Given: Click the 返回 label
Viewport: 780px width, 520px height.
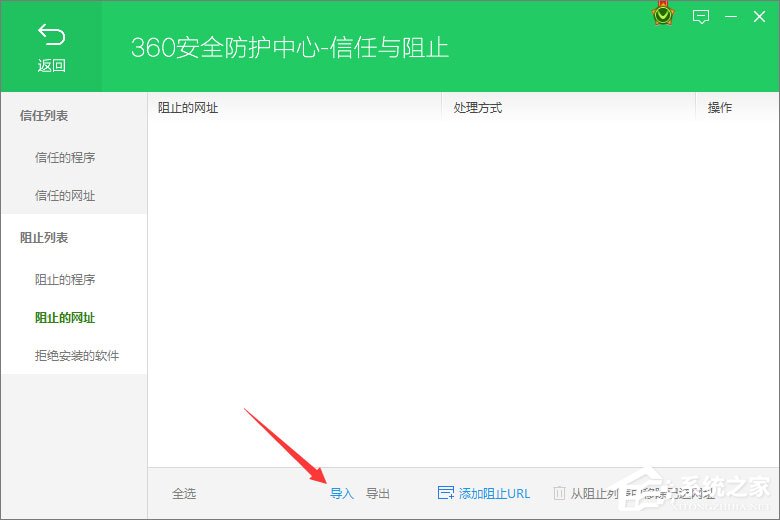Looking at the screenshot, I should point(51,66).
